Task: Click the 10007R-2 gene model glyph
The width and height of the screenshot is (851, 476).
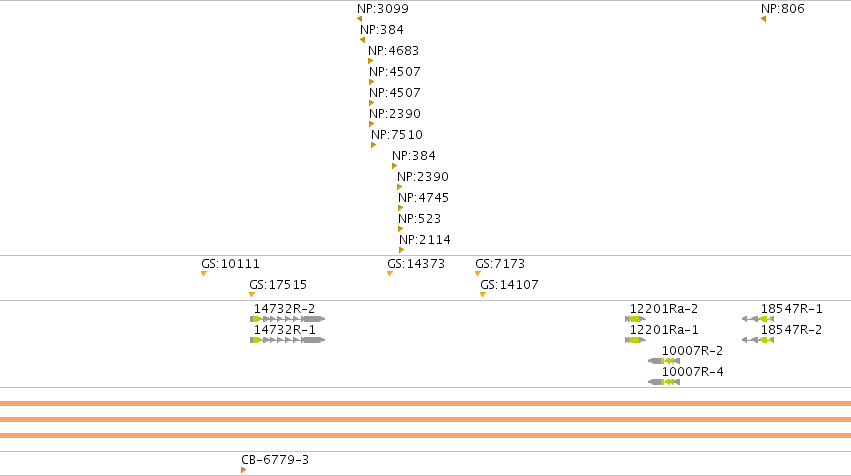Action: click(664, 361)
